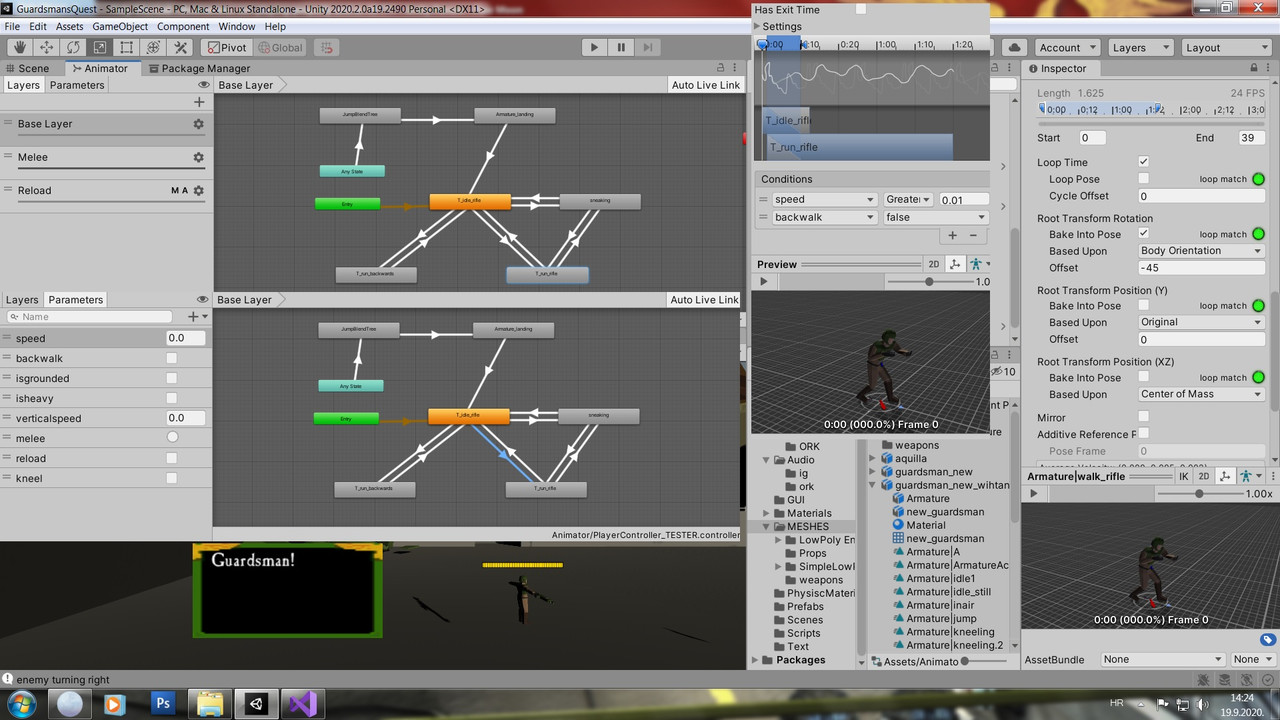Screen dimensions: 1280x720
Task: Play the transition Preview animation
Action: click(x=764, y=282)
